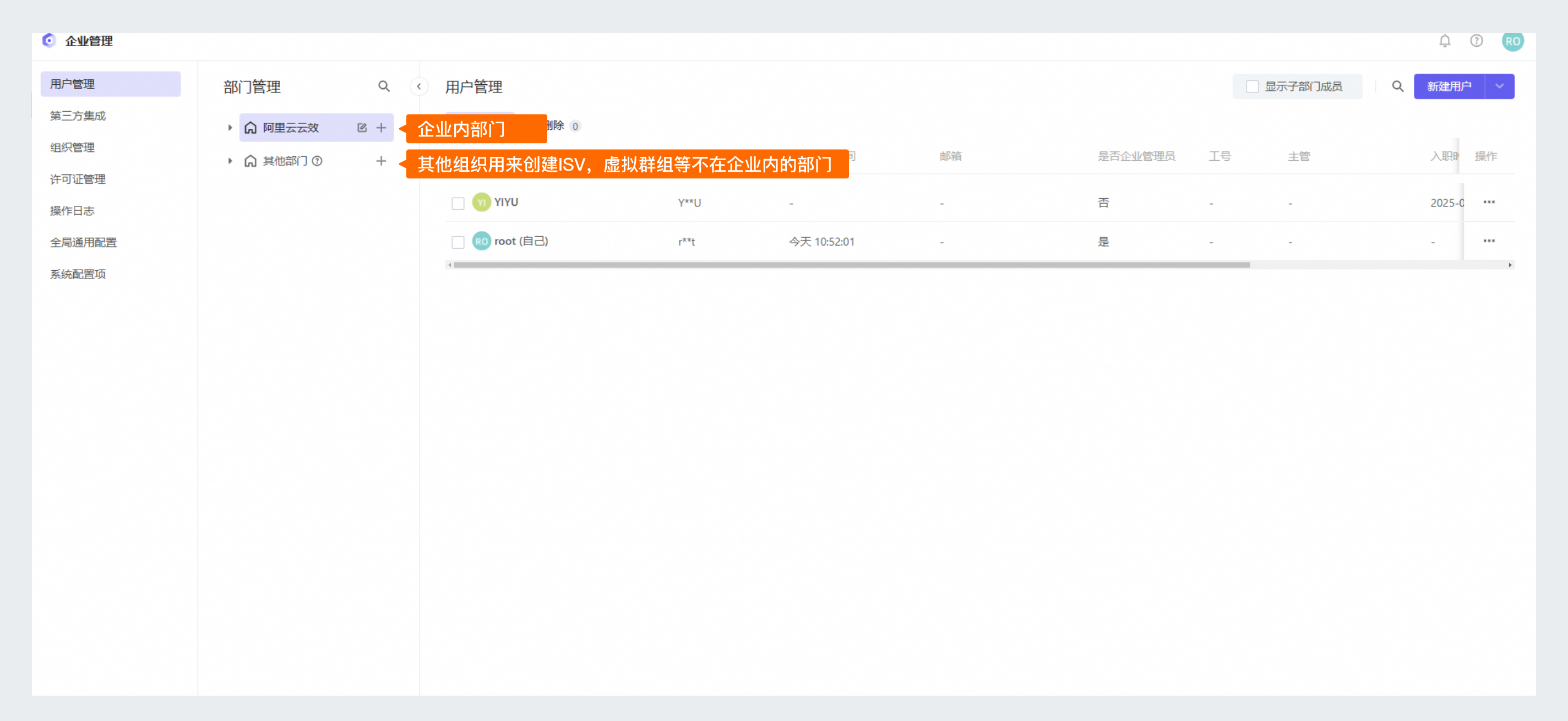
Task: Search departments with the 部门管理 magnifier icon
Action: [384, 86]
